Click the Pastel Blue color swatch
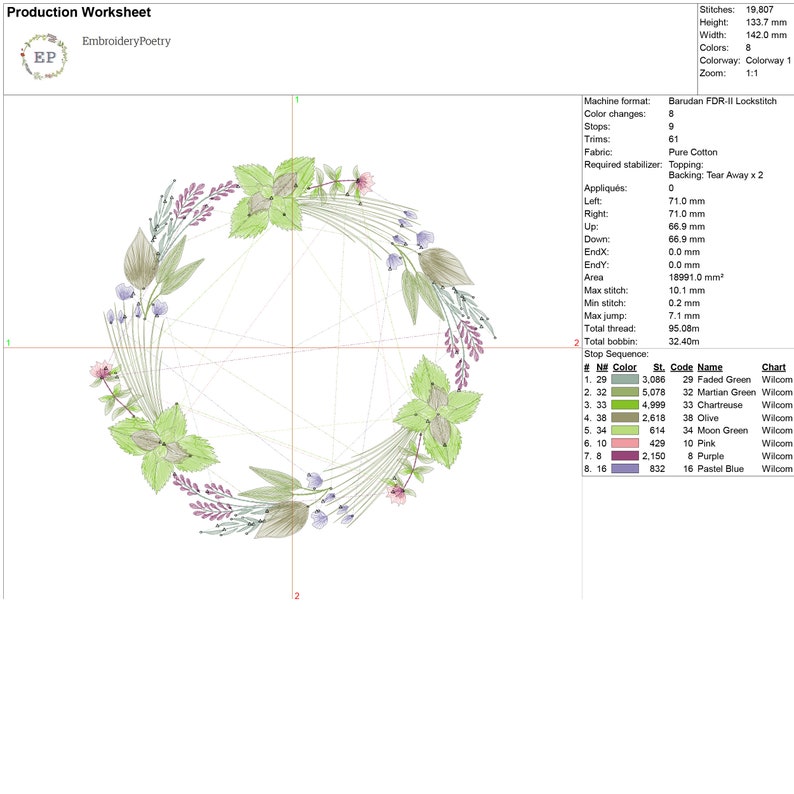 (x=625, y=468)
